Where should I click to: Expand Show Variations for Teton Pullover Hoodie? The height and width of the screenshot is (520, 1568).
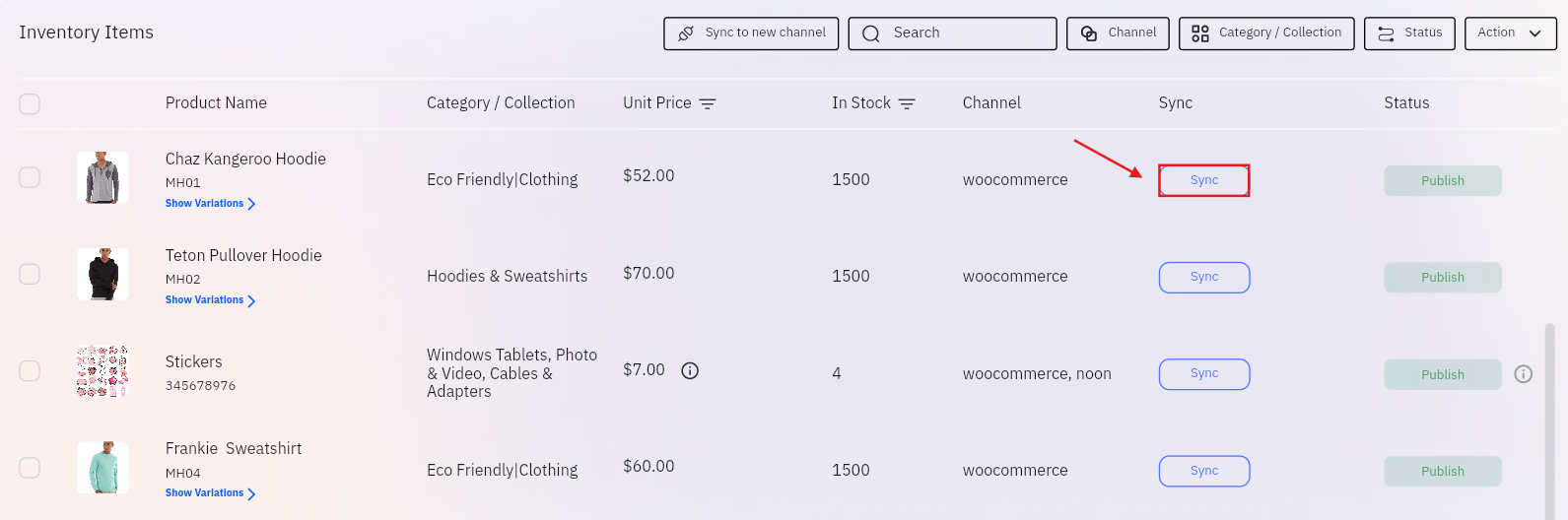(x=210, y=300)
